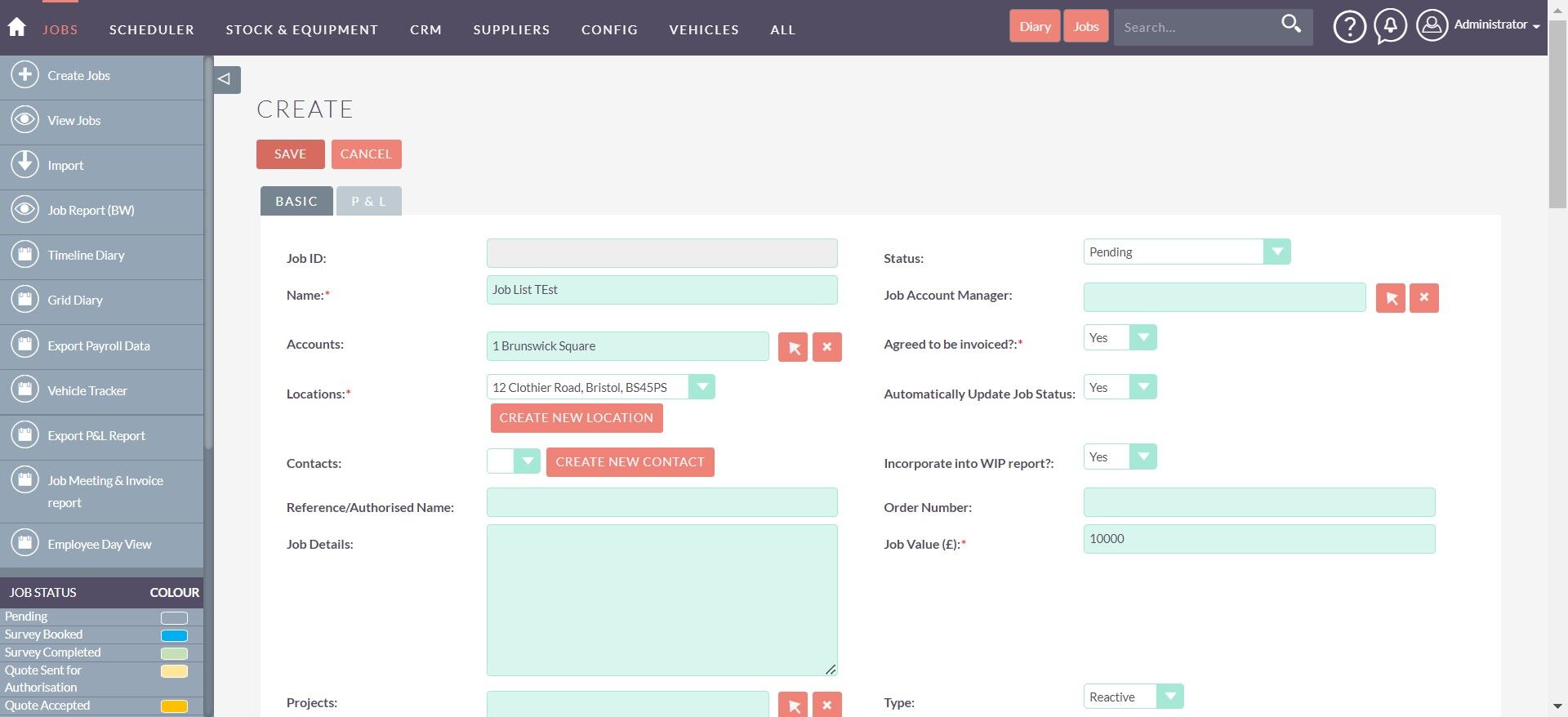Image resolution: width=1568 pixels, height=717 pixels.
Task: Click the SAVE button
Action: (291, 154)
